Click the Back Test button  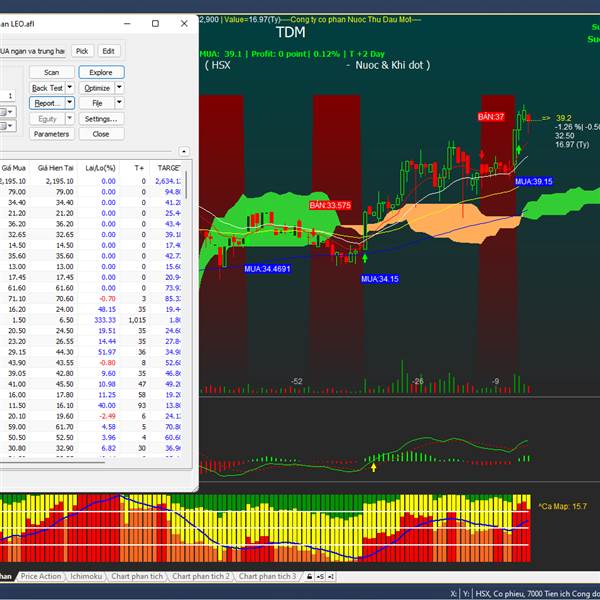tap(47, 88)
